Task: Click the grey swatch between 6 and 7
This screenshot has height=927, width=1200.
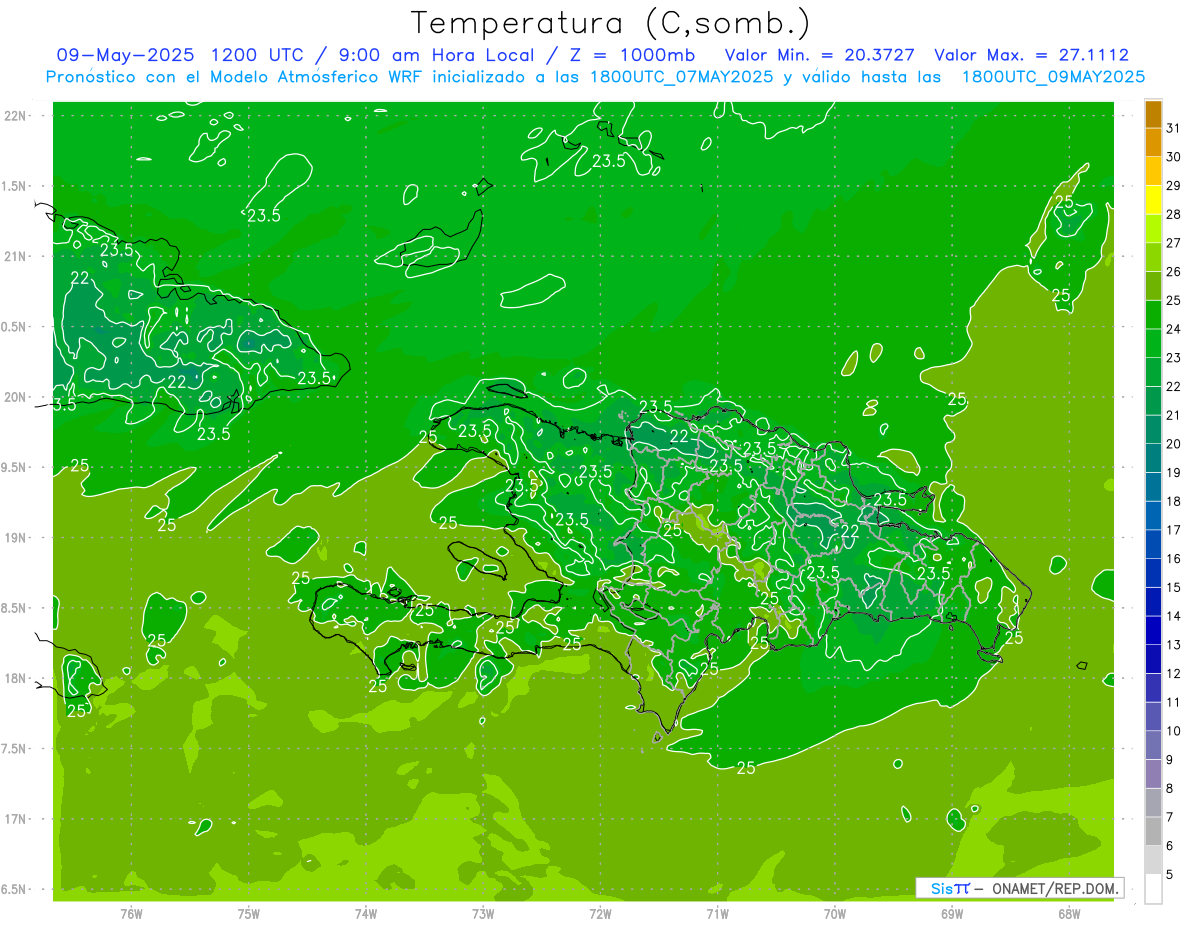Action: [x=1153, y=831]
